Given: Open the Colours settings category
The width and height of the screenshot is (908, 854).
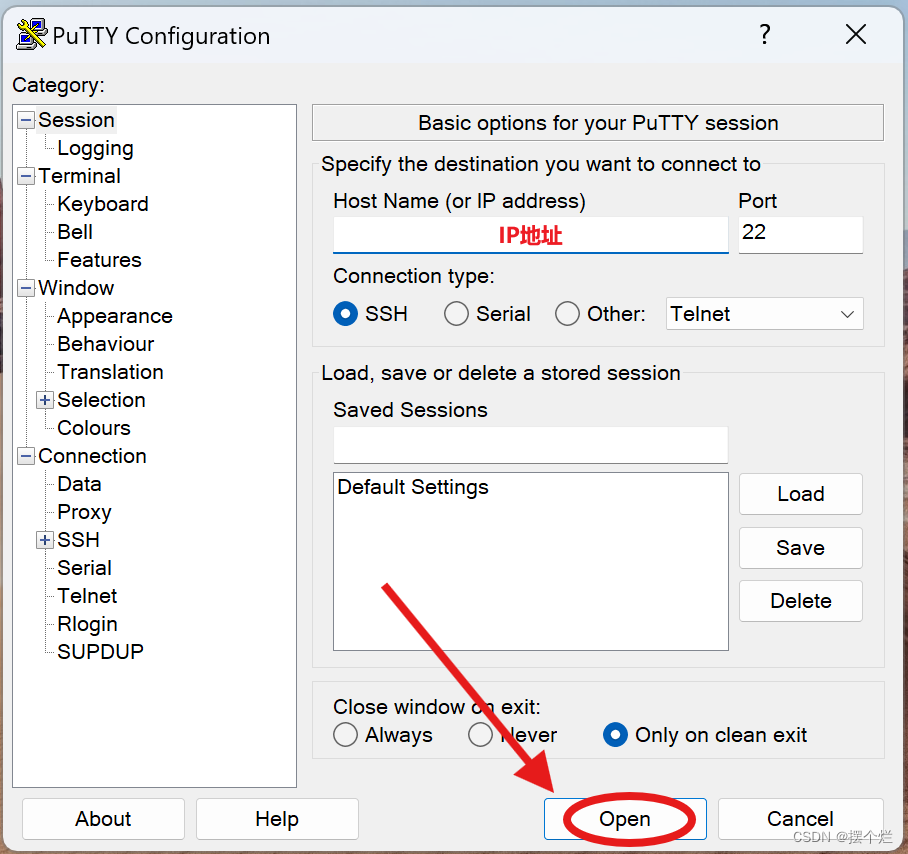Looking at the screenshot, I should click(x=94, y=428).
